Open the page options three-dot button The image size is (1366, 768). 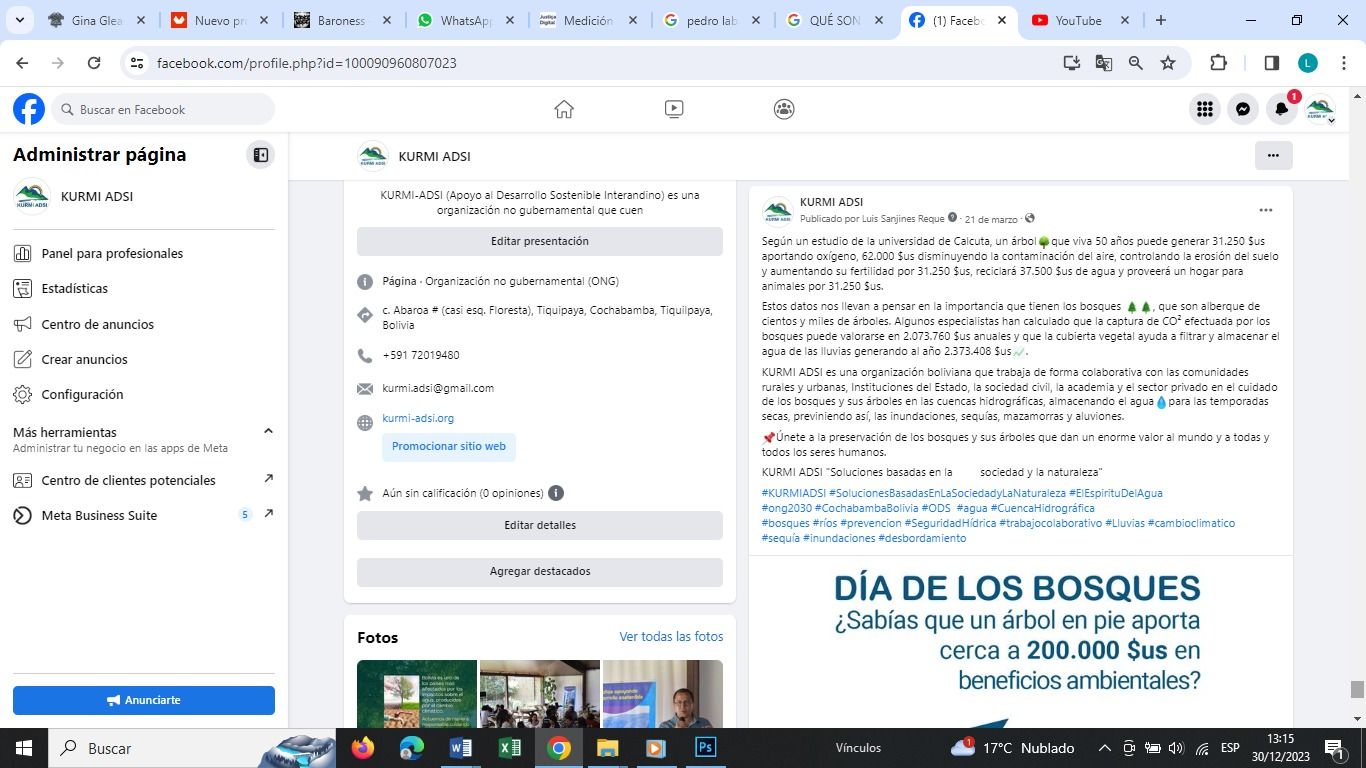point(1273,155)
